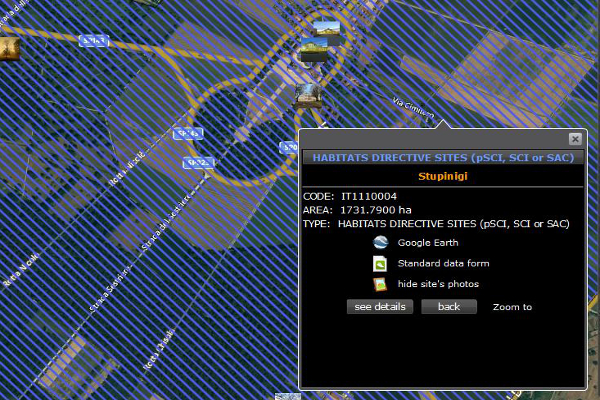Click the see details button

[x=380, y=307]
